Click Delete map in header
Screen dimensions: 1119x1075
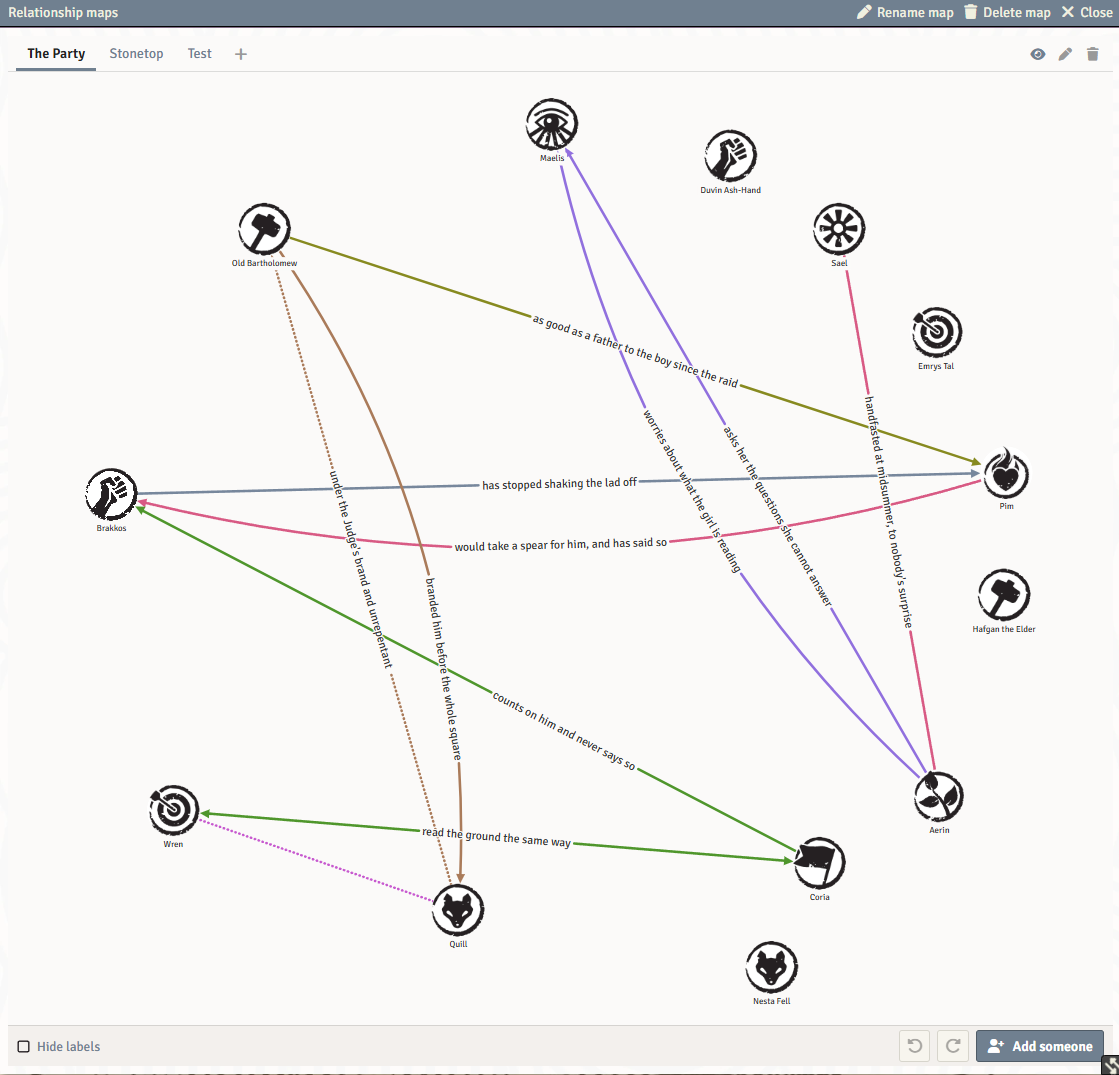pyautogui.click(x=1007, y=12)
